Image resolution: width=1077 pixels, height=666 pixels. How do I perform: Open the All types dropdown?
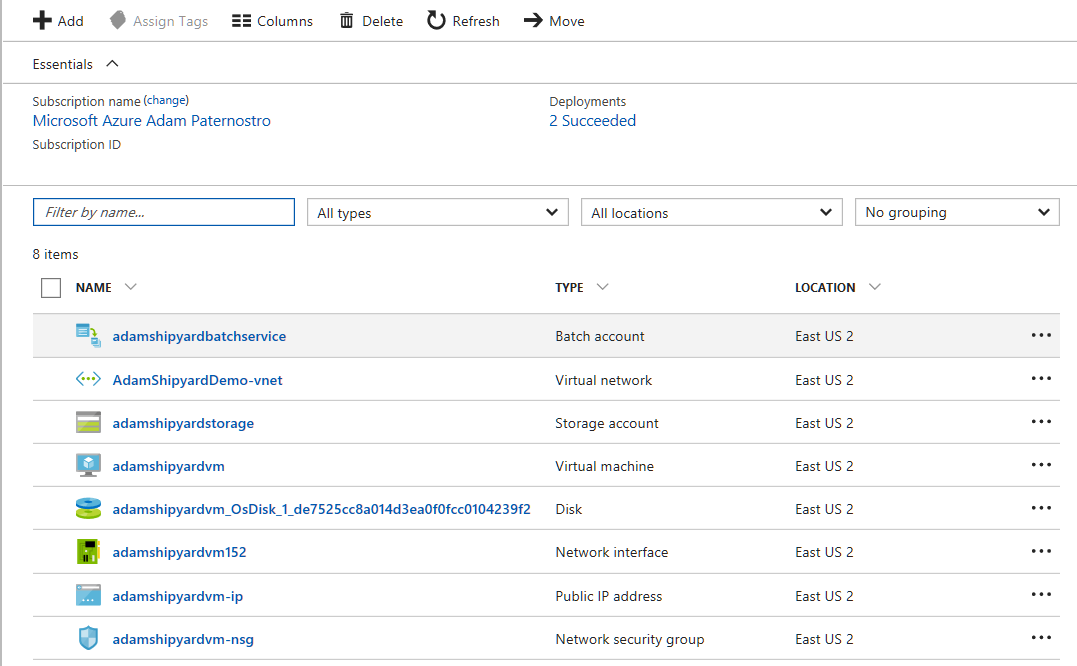(438, 212)
